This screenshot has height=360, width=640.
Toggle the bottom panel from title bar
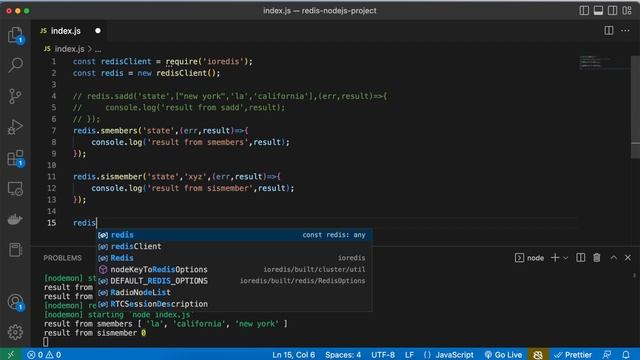click(598, 11)
